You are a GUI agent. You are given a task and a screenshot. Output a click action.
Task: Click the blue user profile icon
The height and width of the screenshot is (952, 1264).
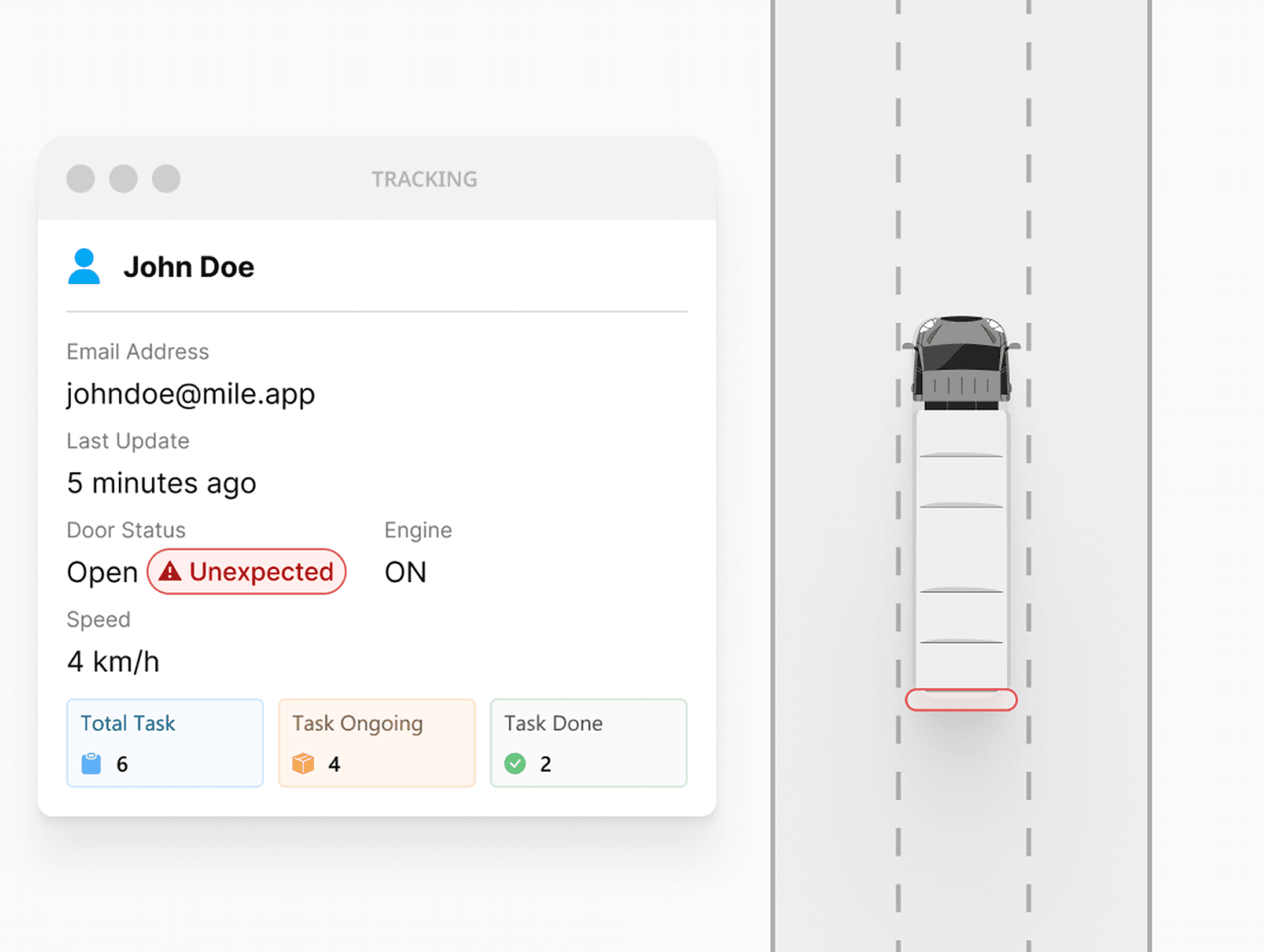click(84, 267)
